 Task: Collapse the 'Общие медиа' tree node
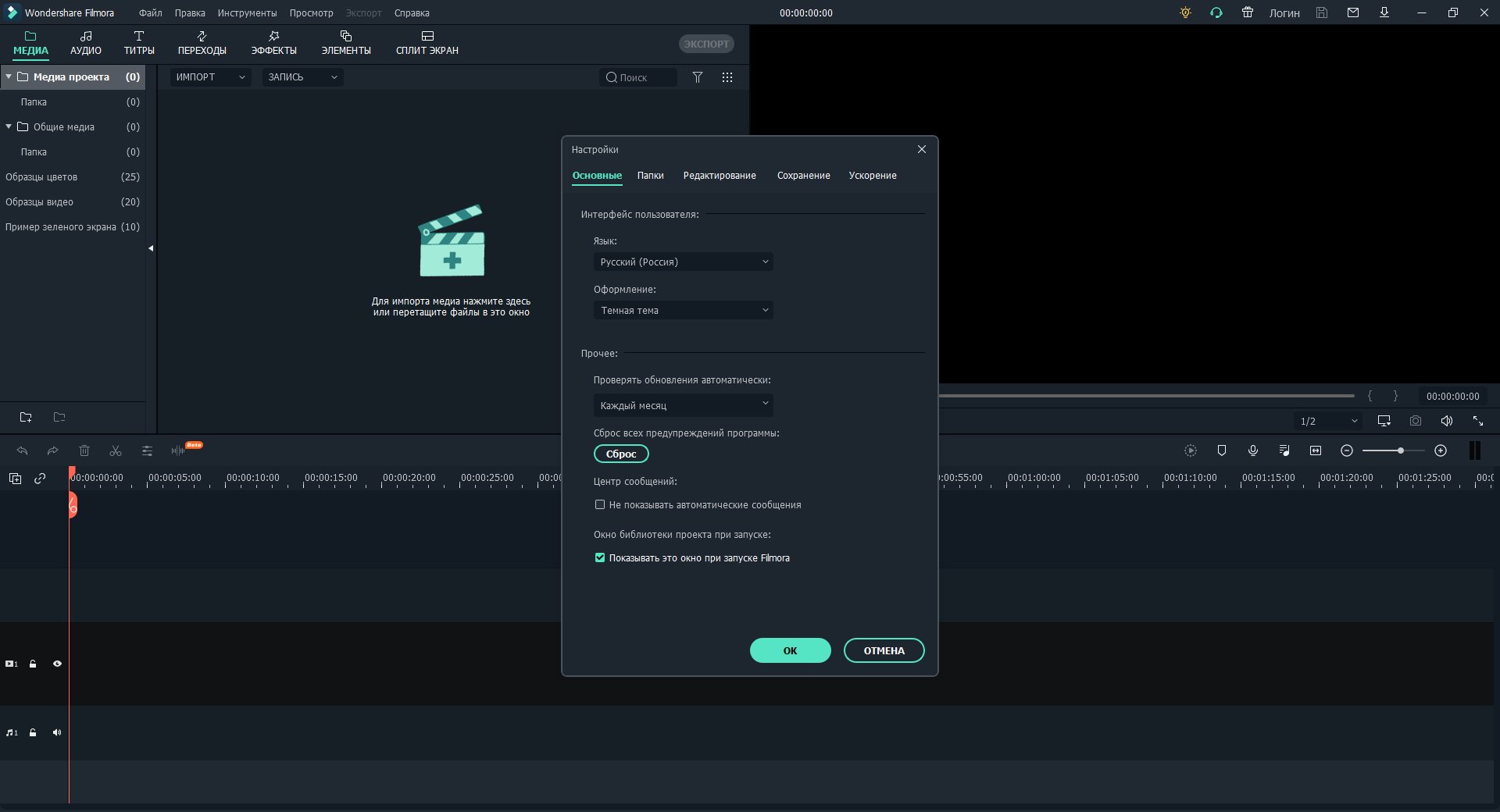tap(9, 126)
